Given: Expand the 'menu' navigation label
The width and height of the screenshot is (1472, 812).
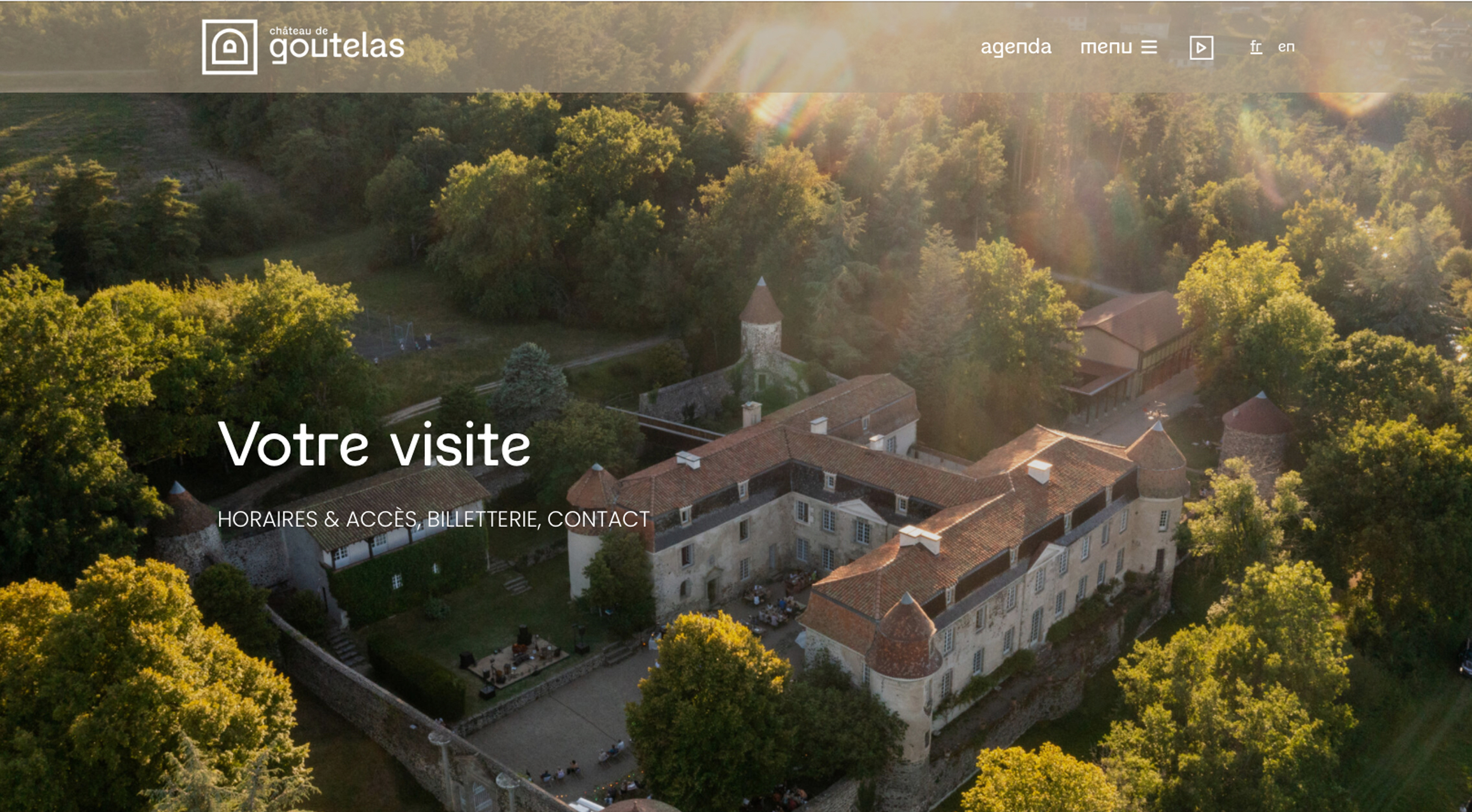Looking at the screenshot, I should tap(1106, 47).
